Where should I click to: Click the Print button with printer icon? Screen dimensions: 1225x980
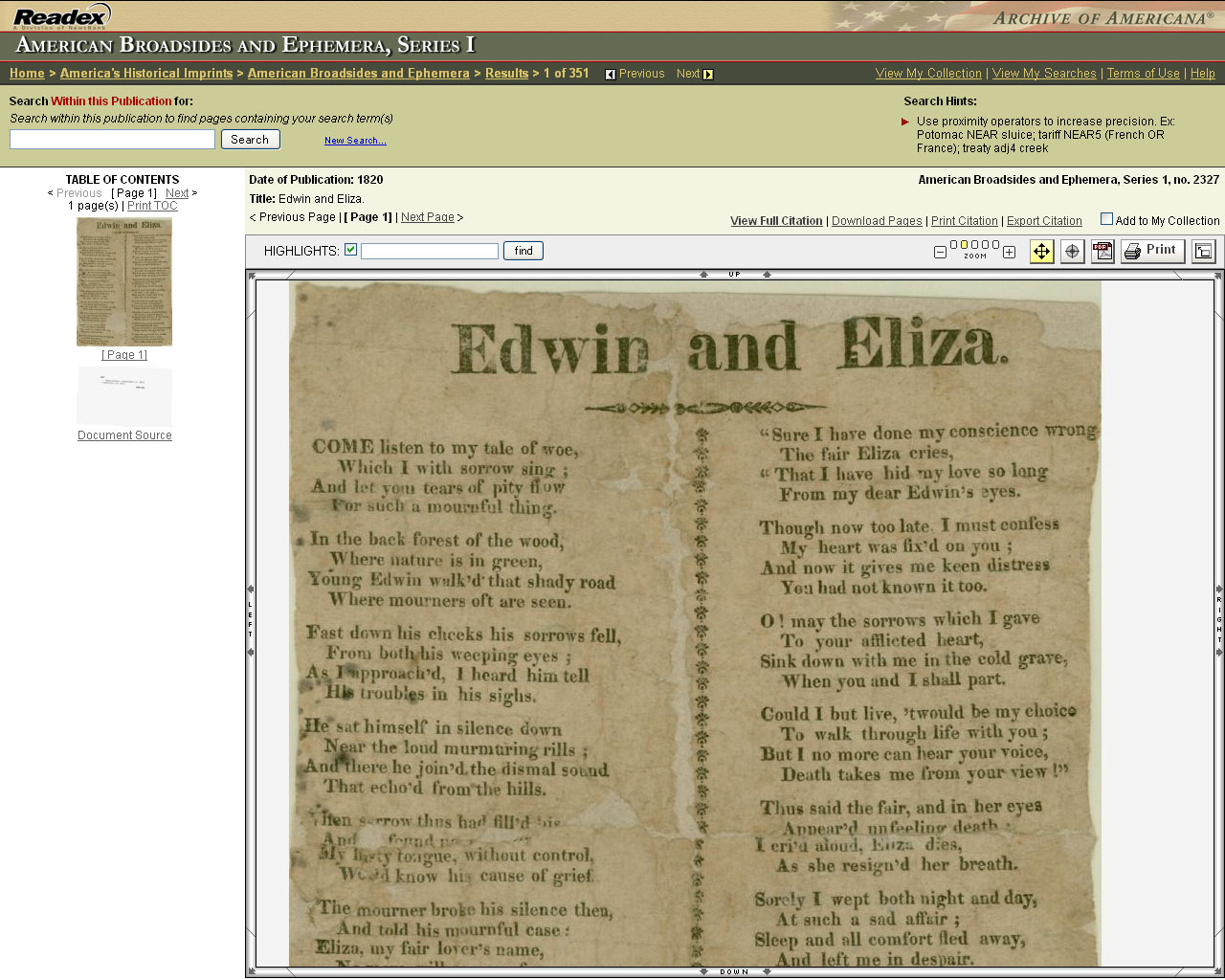1153,251
